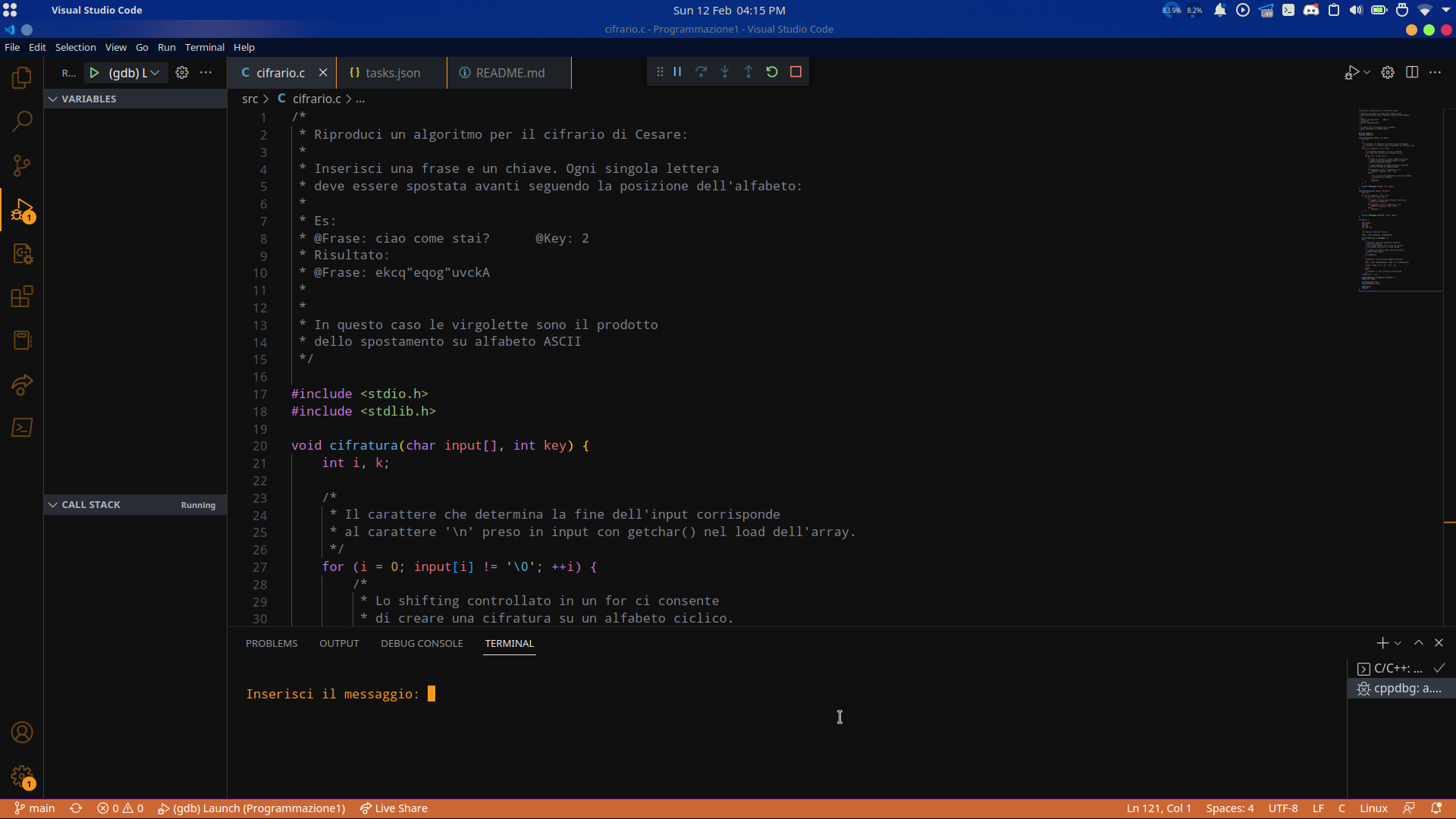The width and height of the screenshot is (1456, 819).
Task: Open C/C++ settings gear in editor toolbar
Action: point(1388,73)
